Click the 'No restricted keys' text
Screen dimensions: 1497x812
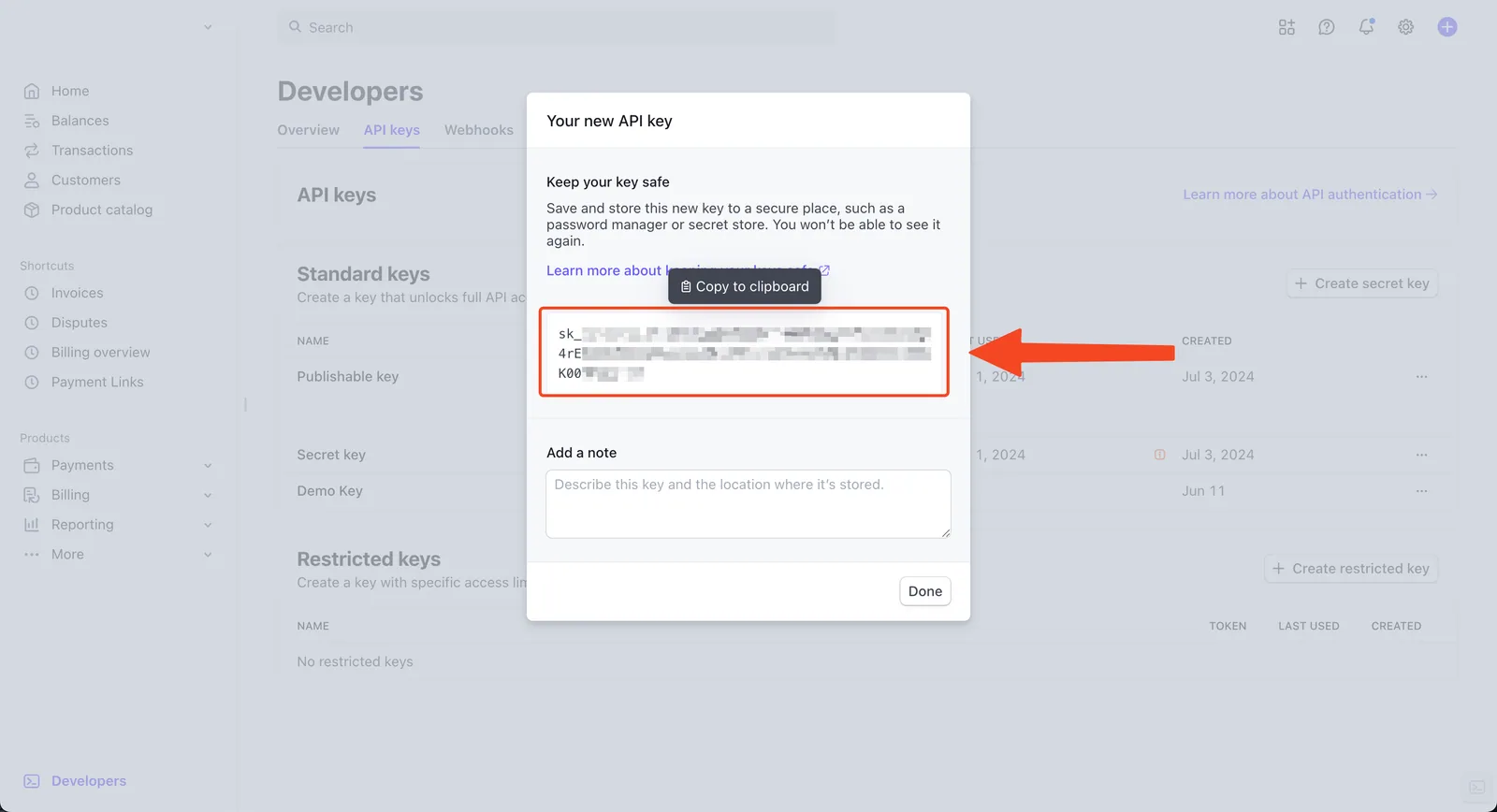[x=356, y=661]
